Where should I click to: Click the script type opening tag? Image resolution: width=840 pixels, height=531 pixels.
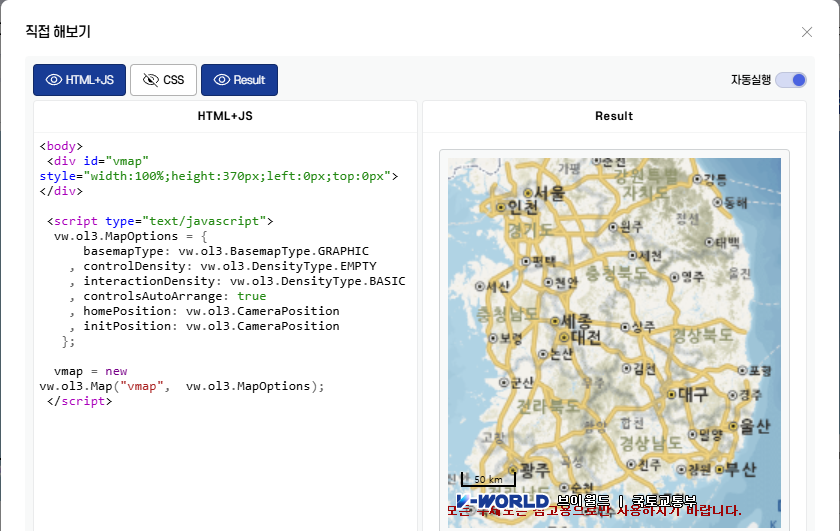[160, 221]
